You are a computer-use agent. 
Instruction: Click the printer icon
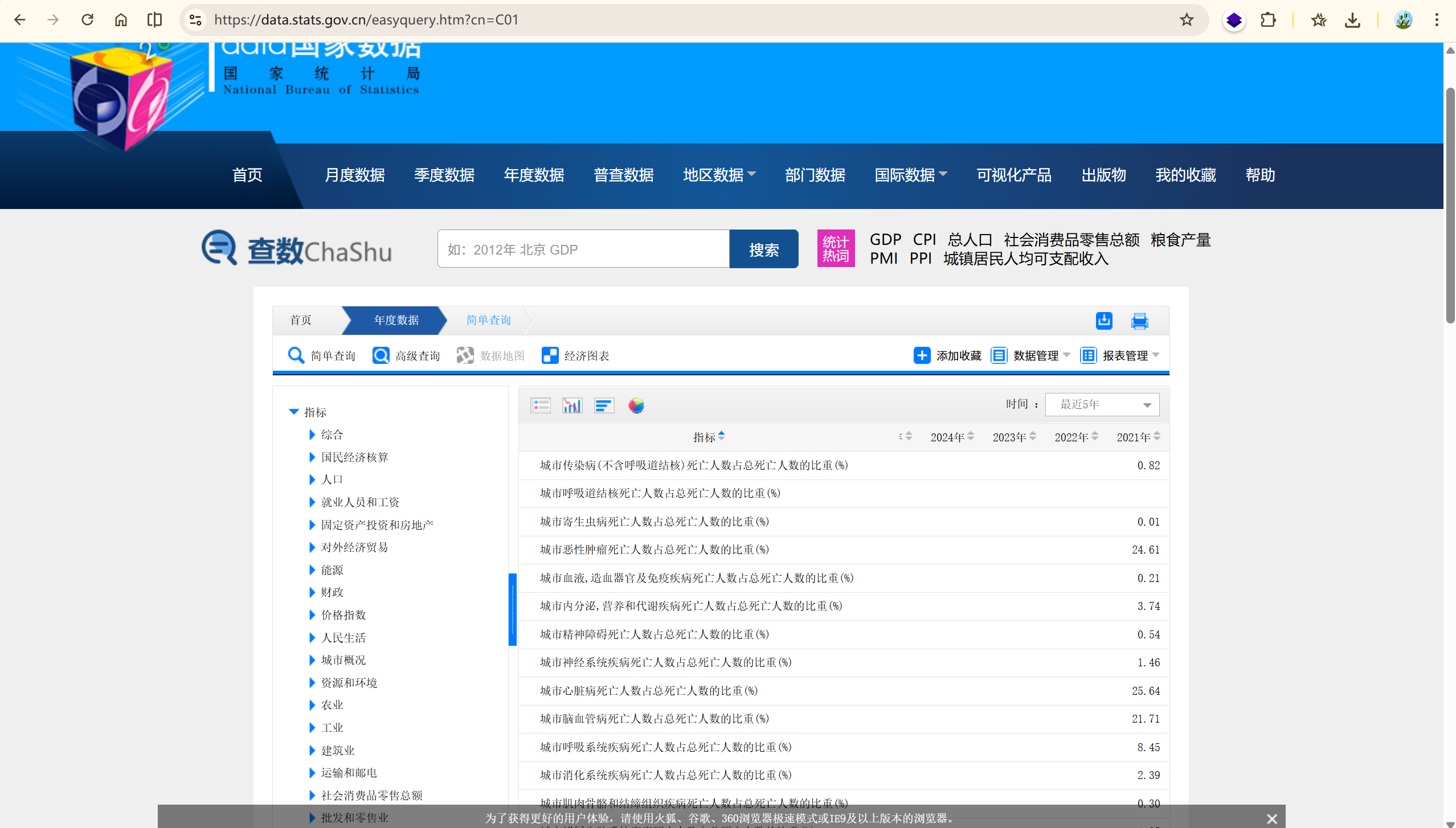(x=1139, y=321)
